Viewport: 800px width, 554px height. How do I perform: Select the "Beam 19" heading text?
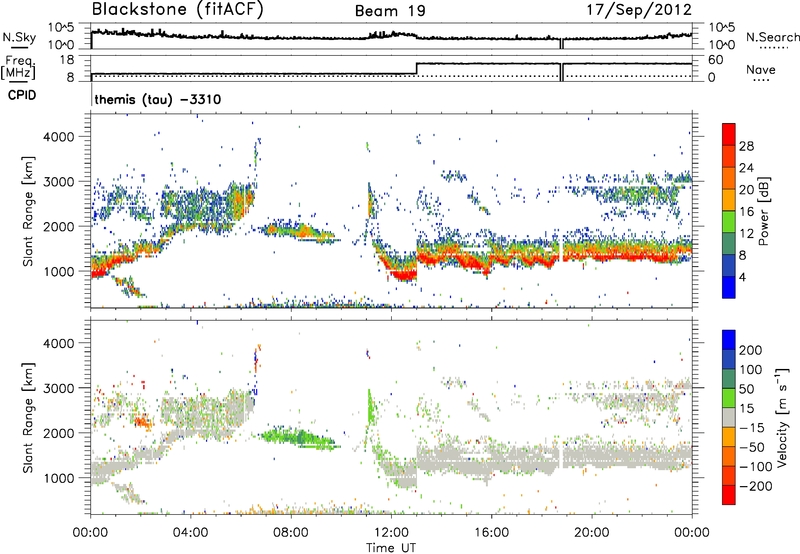pos(390,11)
